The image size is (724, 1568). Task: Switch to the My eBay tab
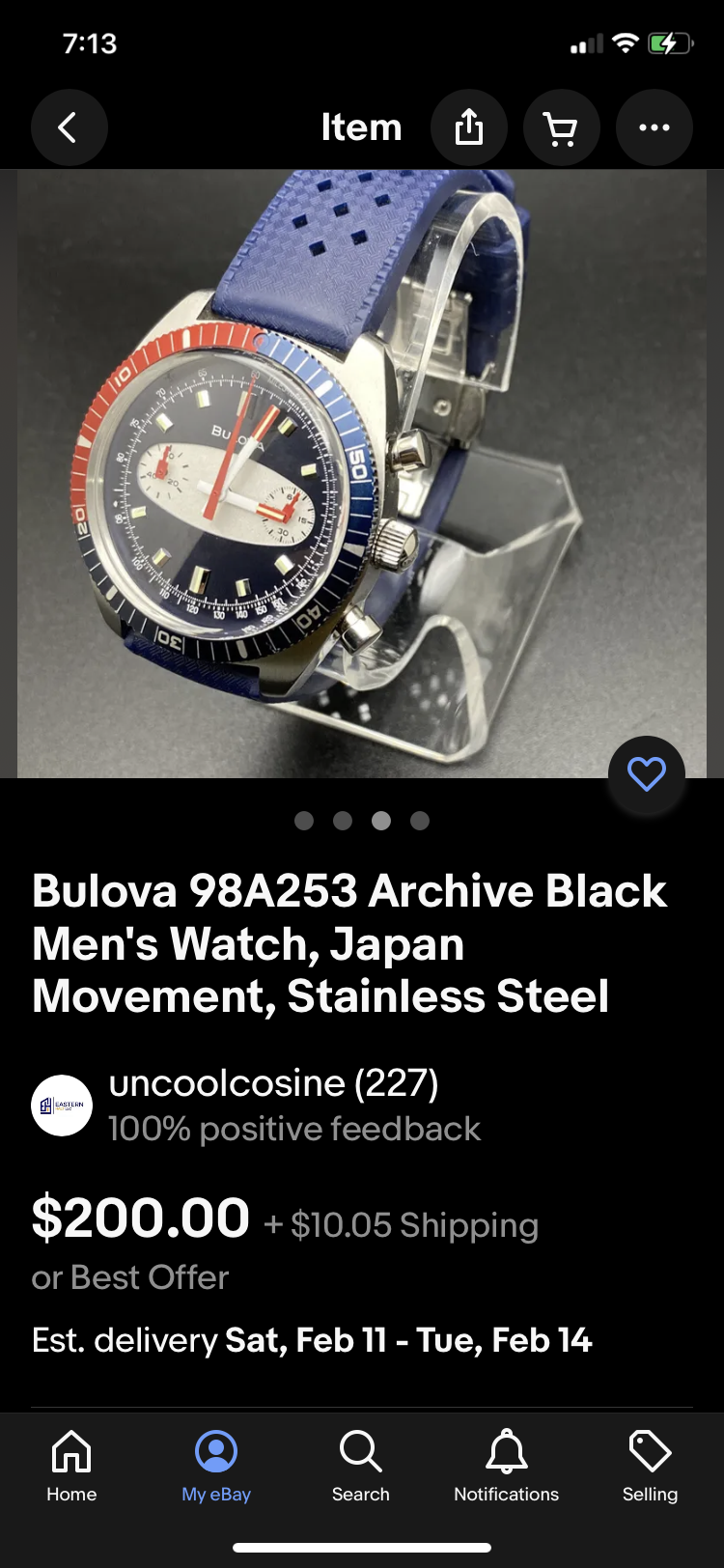coord(216,1466)
